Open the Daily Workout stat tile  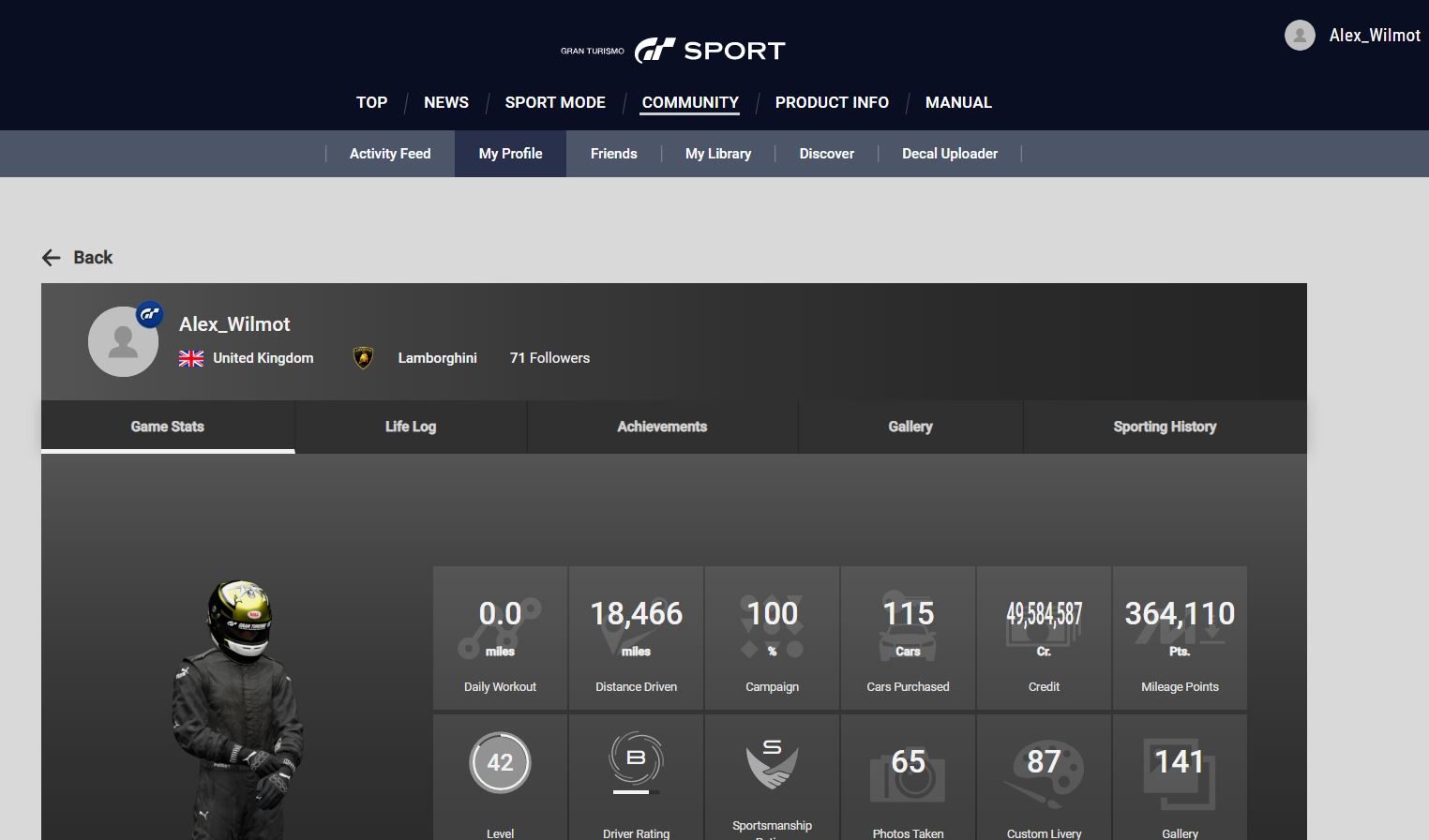click(x=500, y=637)
